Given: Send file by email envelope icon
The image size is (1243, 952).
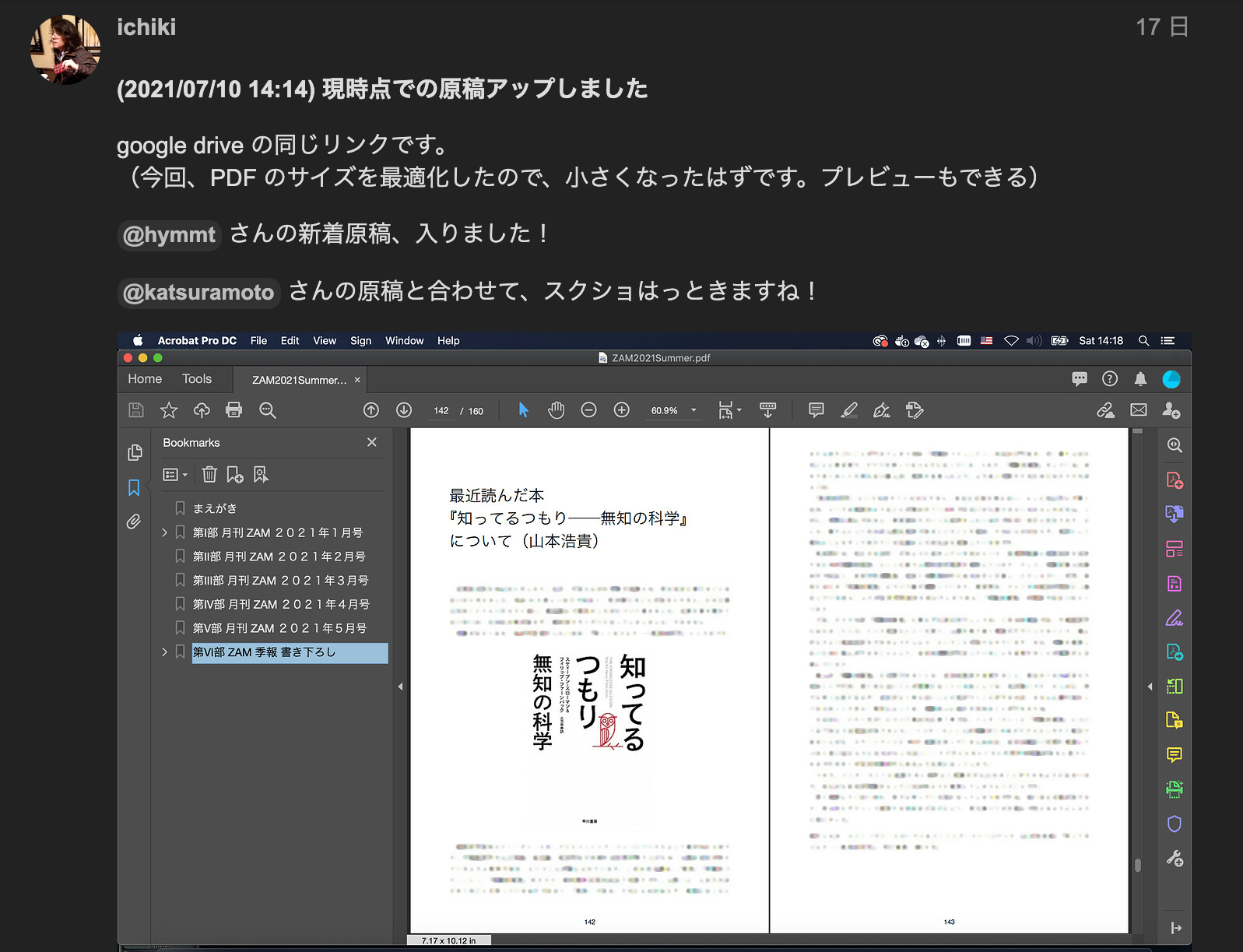Looking at the screenshot, I should [x=1139, y=410].
